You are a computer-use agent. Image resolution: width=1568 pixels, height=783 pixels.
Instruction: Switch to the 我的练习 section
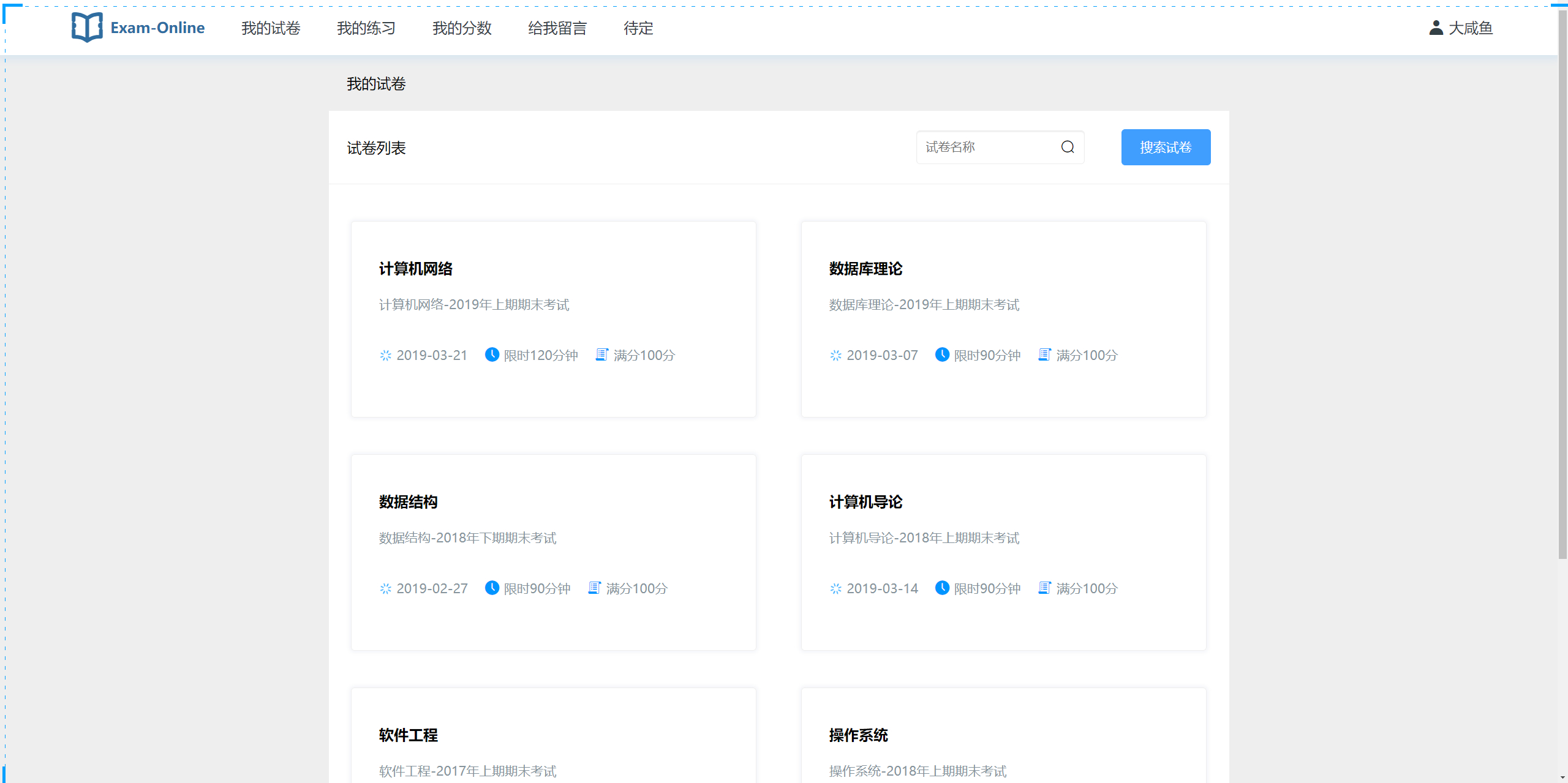tap(366, 28)
